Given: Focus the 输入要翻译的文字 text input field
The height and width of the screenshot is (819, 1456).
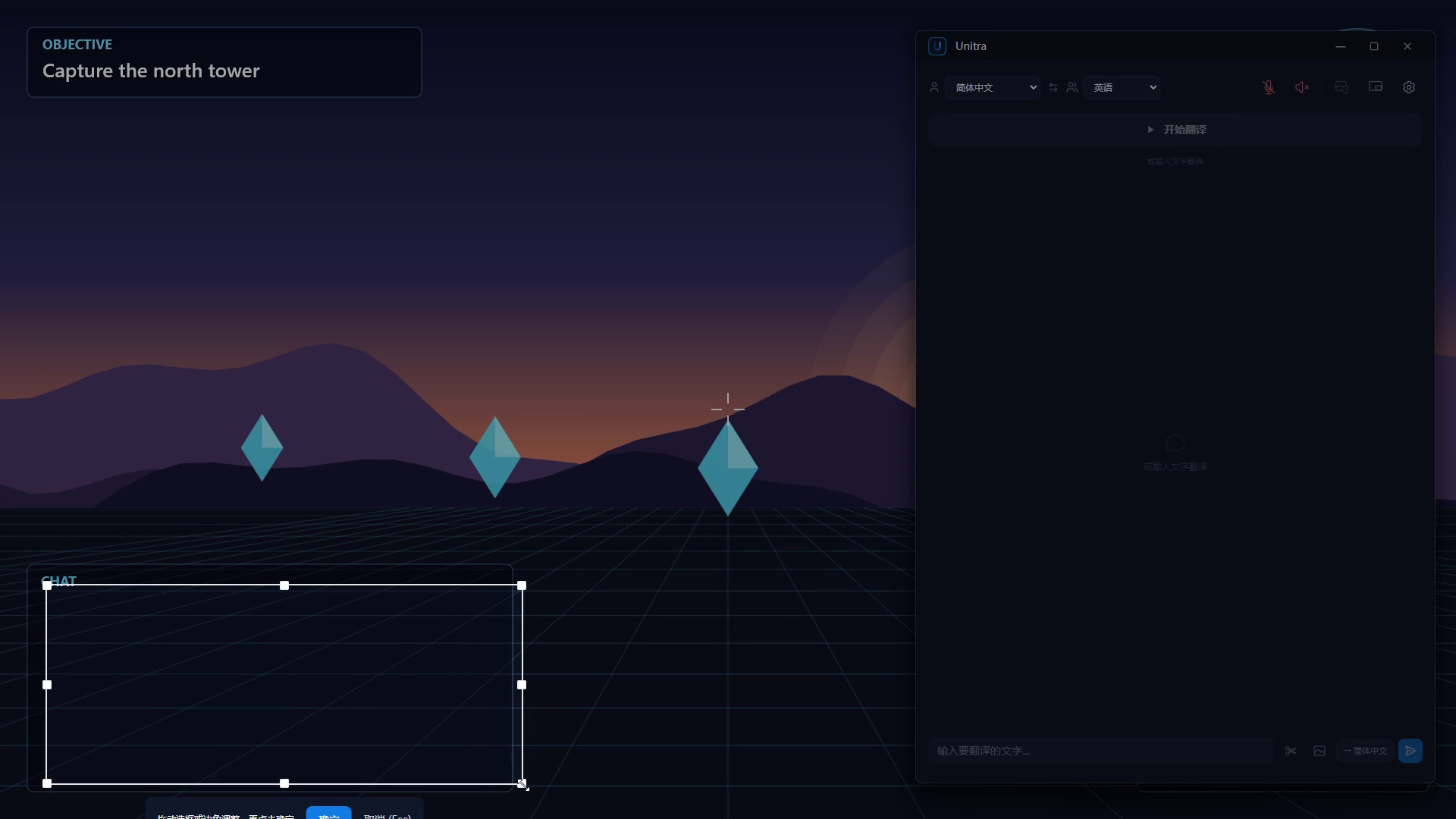Looking at the screenshot, I should click(x=1100, y=751).
